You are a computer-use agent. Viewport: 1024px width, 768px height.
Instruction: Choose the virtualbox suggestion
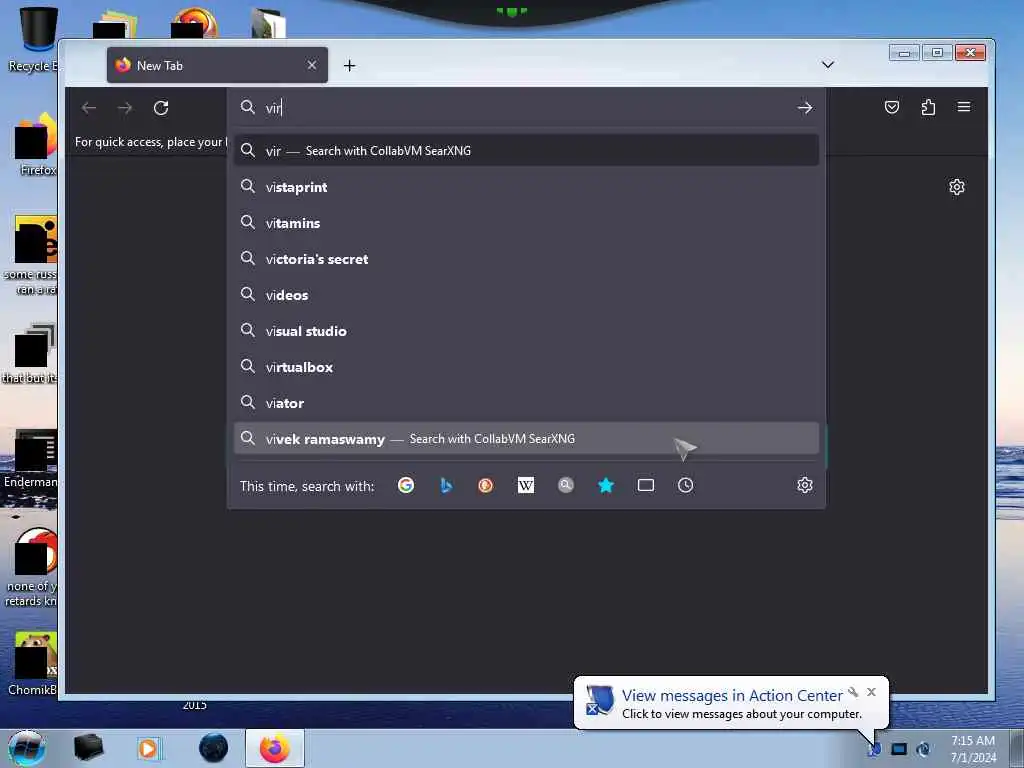click(526, 366)
